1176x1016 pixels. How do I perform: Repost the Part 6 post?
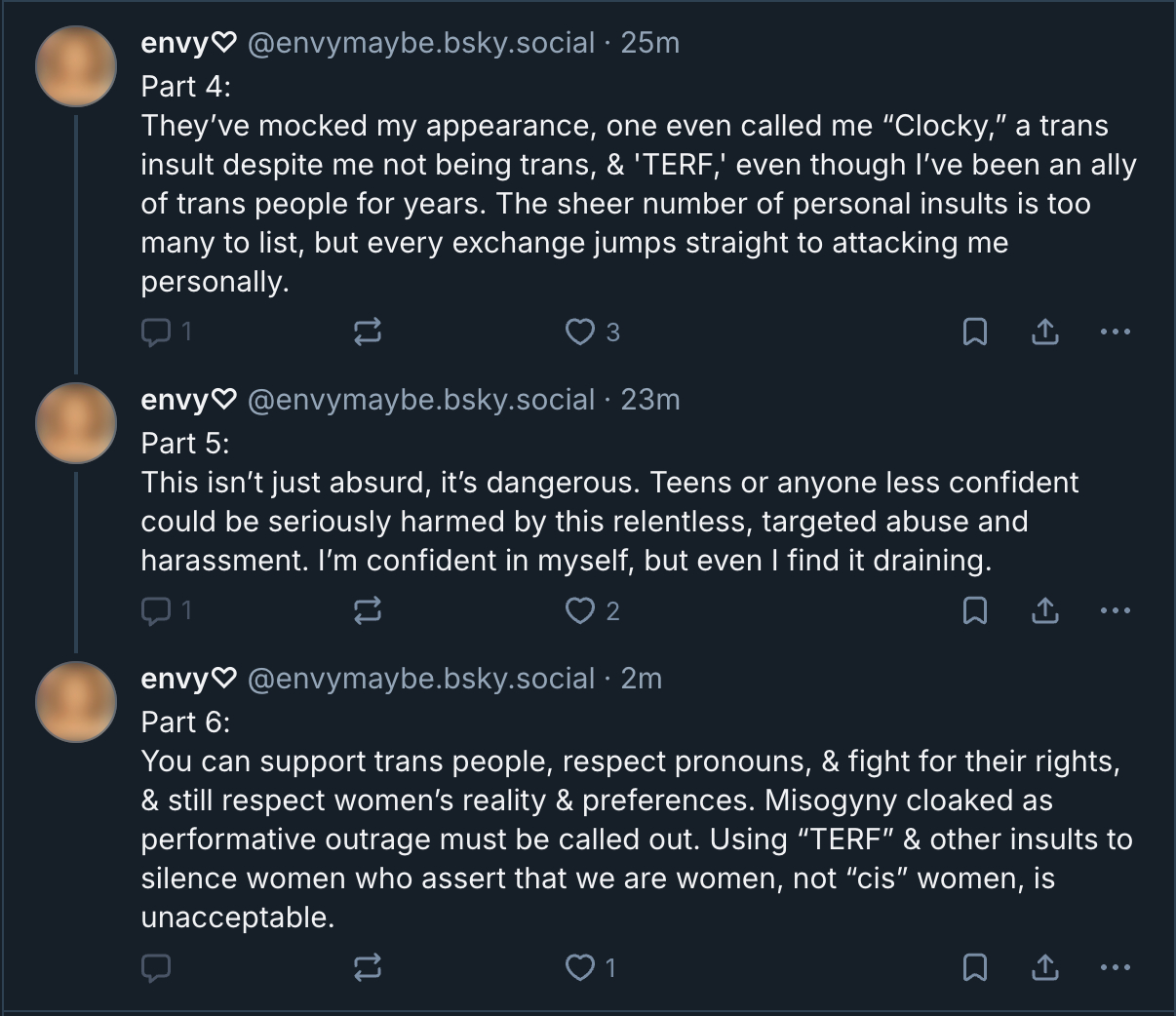367,968
